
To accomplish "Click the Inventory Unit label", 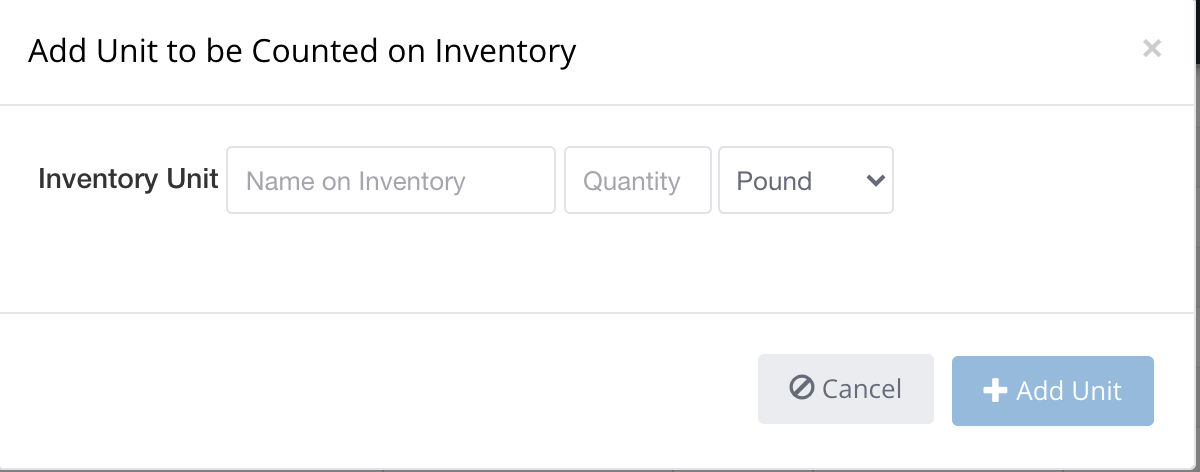I will 128,179.
